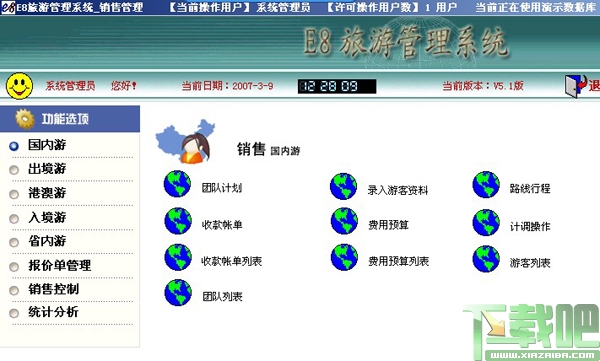This screenshot has width=600, height=361.
Task: Open the 团队计划 globe icon
Action: (x=178, y=184)
